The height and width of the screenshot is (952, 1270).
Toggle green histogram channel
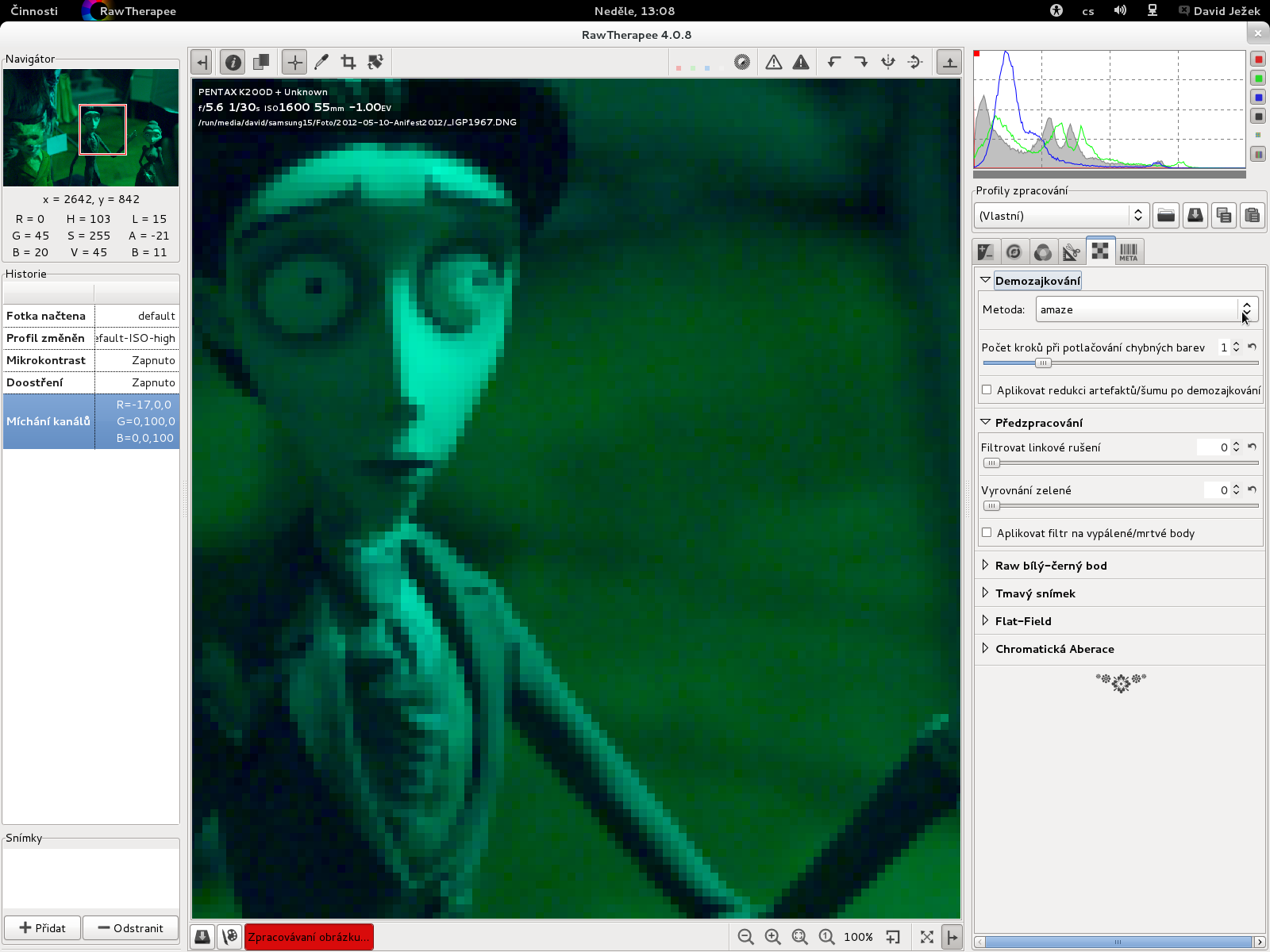pos(1258,79)
